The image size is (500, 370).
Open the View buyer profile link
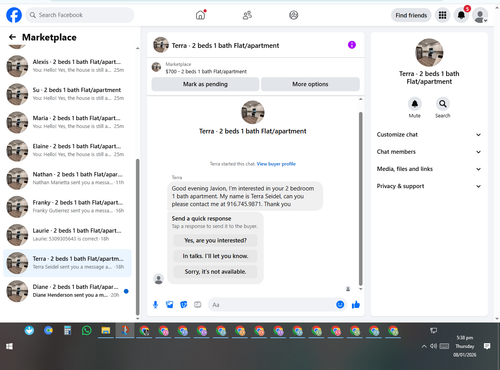276,164
